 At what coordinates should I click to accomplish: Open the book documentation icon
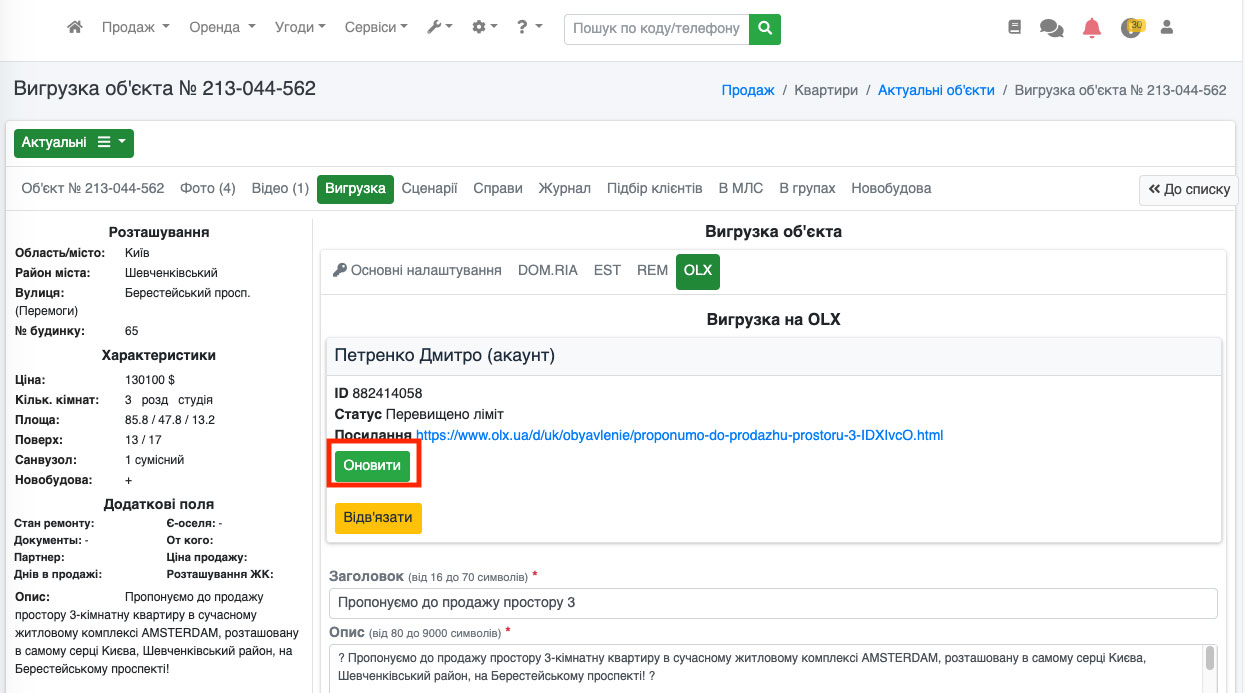pos(1015,28)
